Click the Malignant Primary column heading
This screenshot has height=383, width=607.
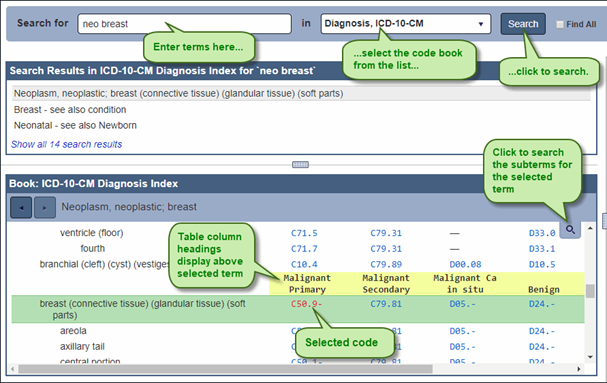(307, 284)
